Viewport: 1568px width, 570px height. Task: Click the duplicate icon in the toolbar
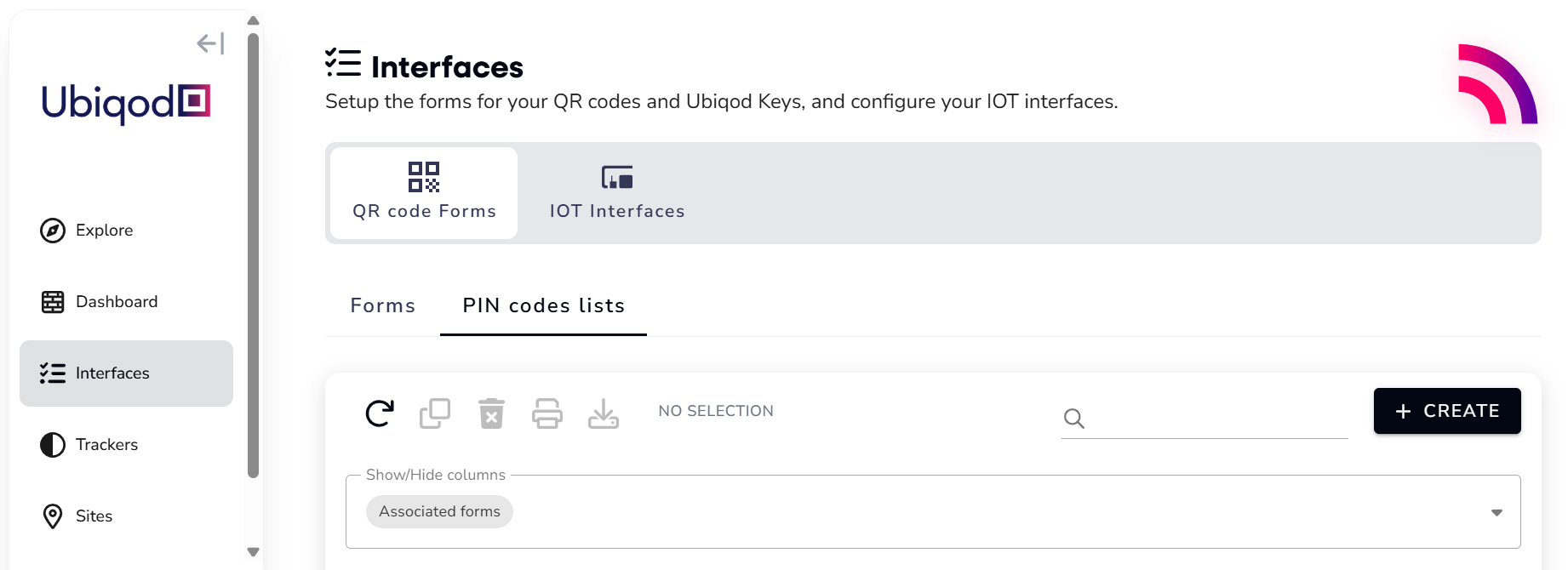click(x=435, y=413)
